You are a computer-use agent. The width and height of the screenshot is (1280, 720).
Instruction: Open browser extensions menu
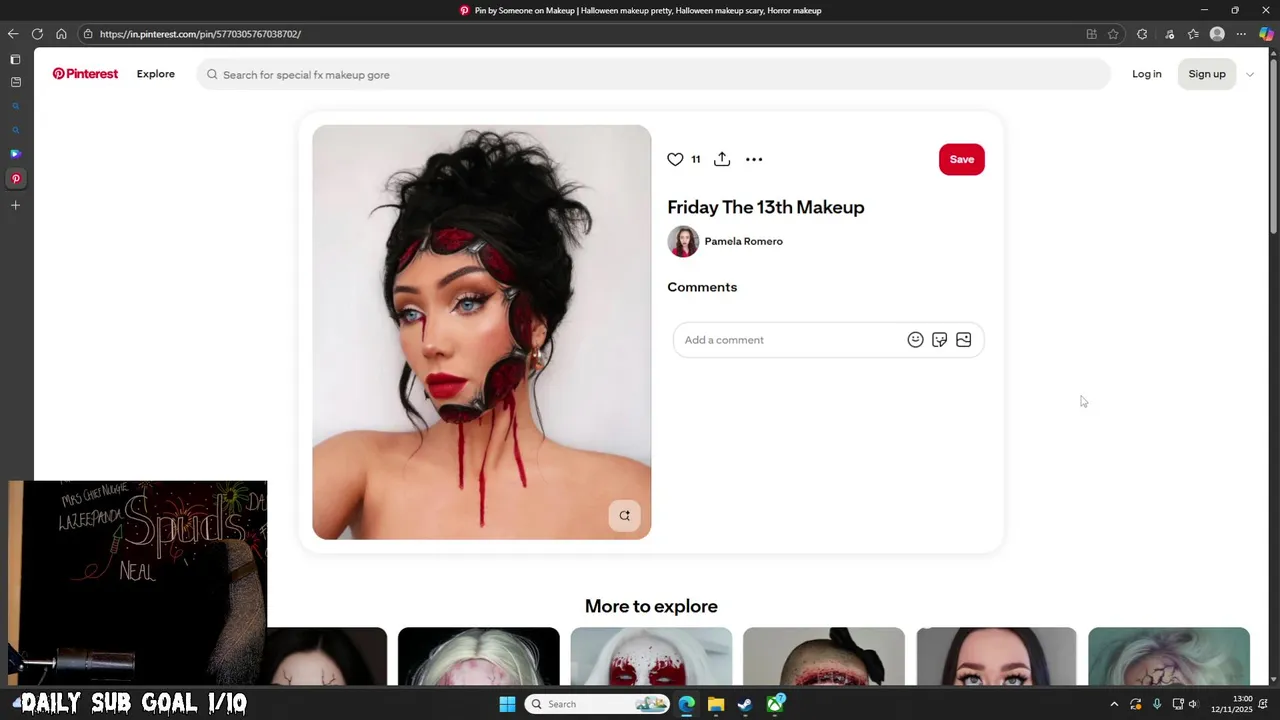pyautogui.click(x=1142, y=34)
